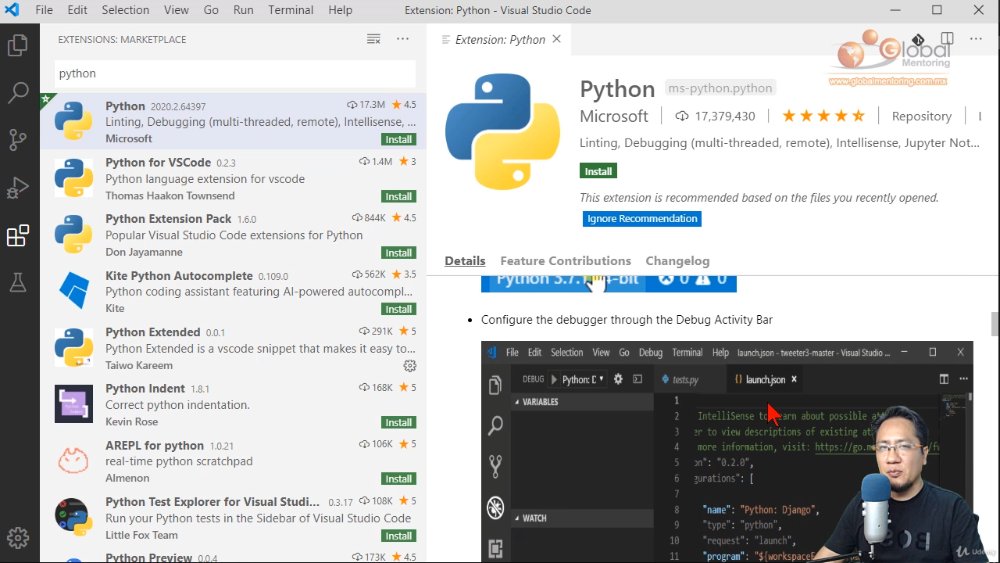Click the 17,379,430 install count
This screenshot has width=1000, height=563.
[x=724, y=116]
